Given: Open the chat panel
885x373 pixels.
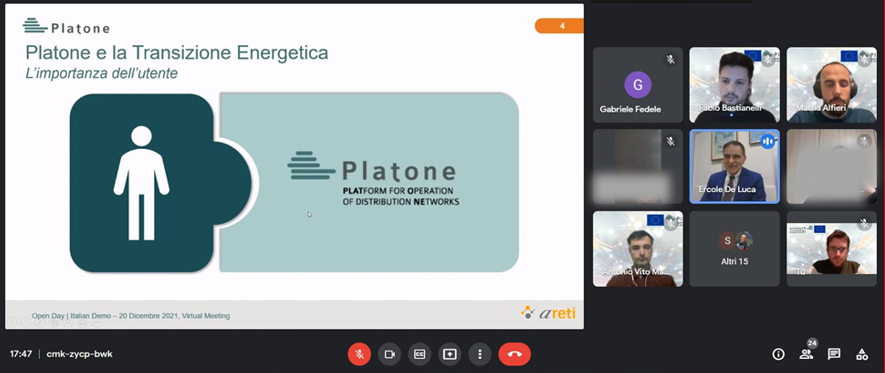Looking at the screenshot, I should pyautogui.click(x=834, y=354).
